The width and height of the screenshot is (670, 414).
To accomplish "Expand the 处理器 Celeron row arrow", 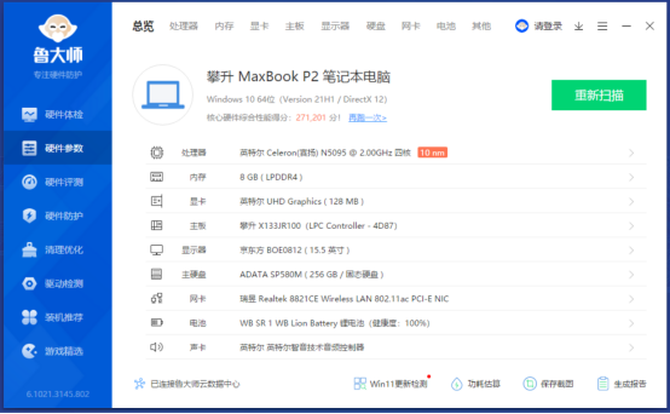I will 631,153.
